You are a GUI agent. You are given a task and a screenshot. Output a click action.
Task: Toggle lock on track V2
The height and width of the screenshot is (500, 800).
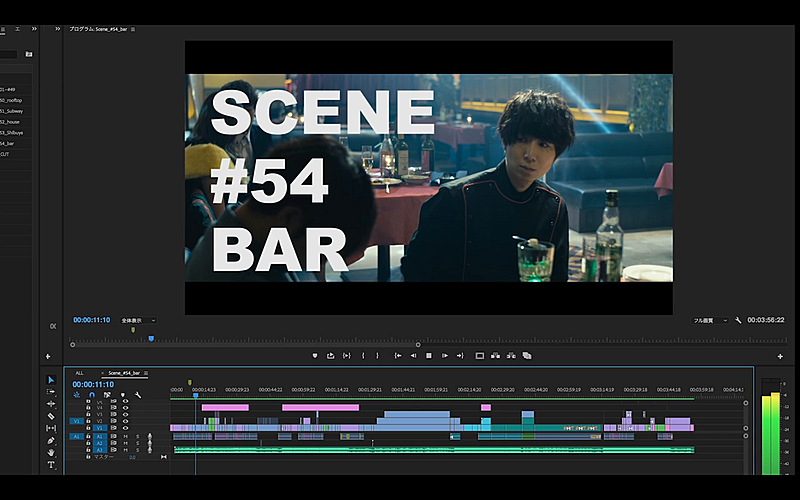pos(88,421)
